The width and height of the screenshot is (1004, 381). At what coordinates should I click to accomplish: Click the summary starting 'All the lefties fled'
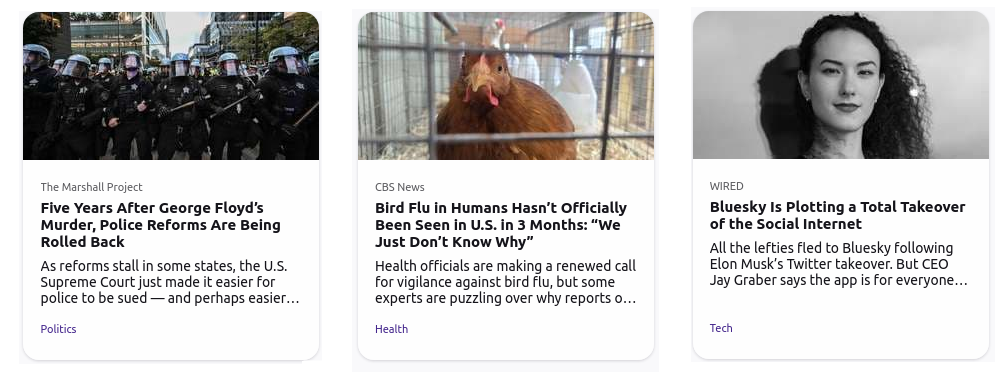[x=838, y=264]
